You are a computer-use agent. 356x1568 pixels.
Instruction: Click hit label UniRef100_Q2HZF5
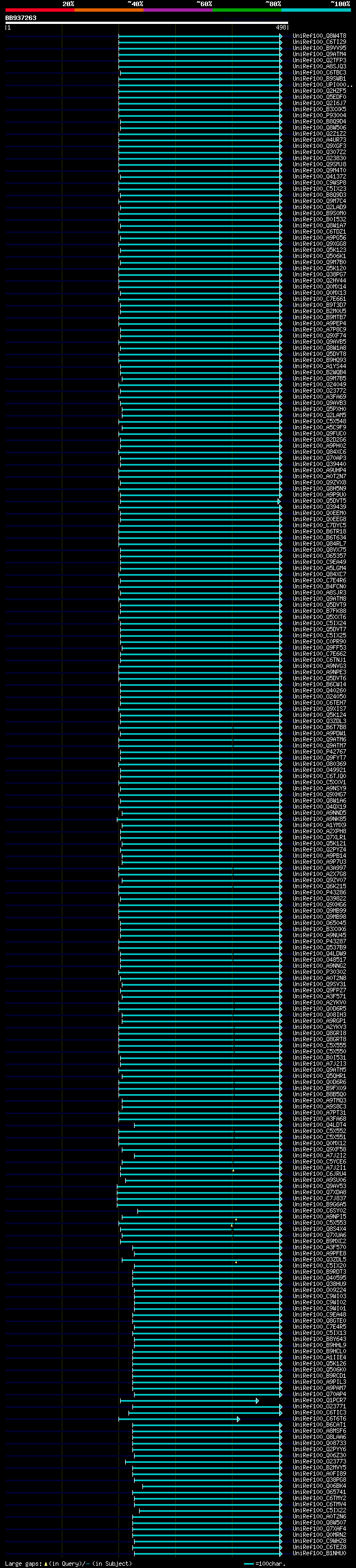(319, 91)
